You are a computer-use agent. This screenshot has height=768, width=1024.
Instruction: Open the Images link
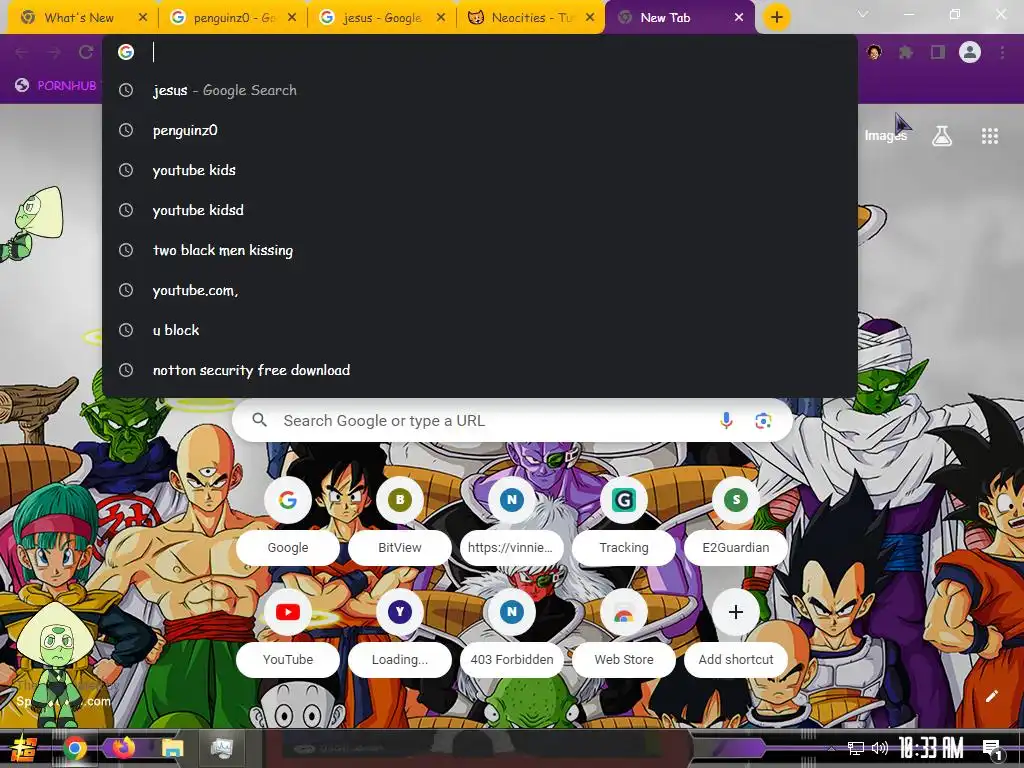[886, 136]
